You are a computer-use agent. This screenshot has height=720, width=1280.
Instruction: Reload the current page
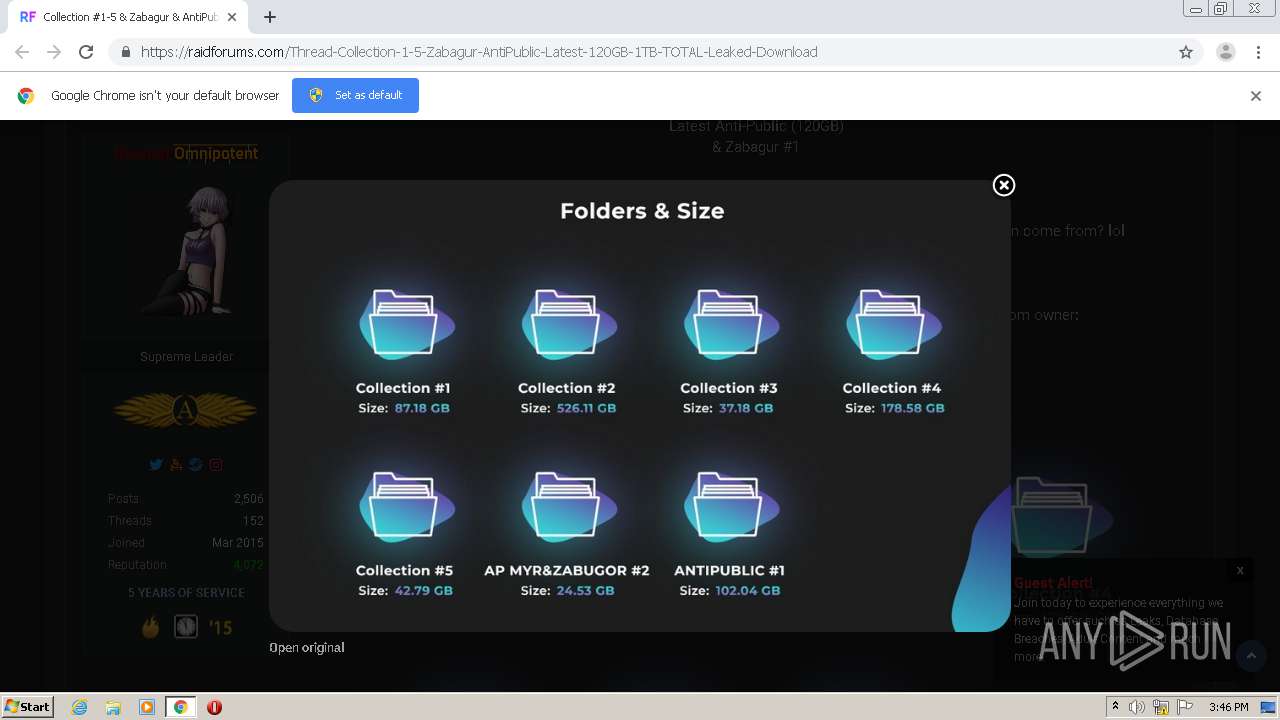[86, 52]
